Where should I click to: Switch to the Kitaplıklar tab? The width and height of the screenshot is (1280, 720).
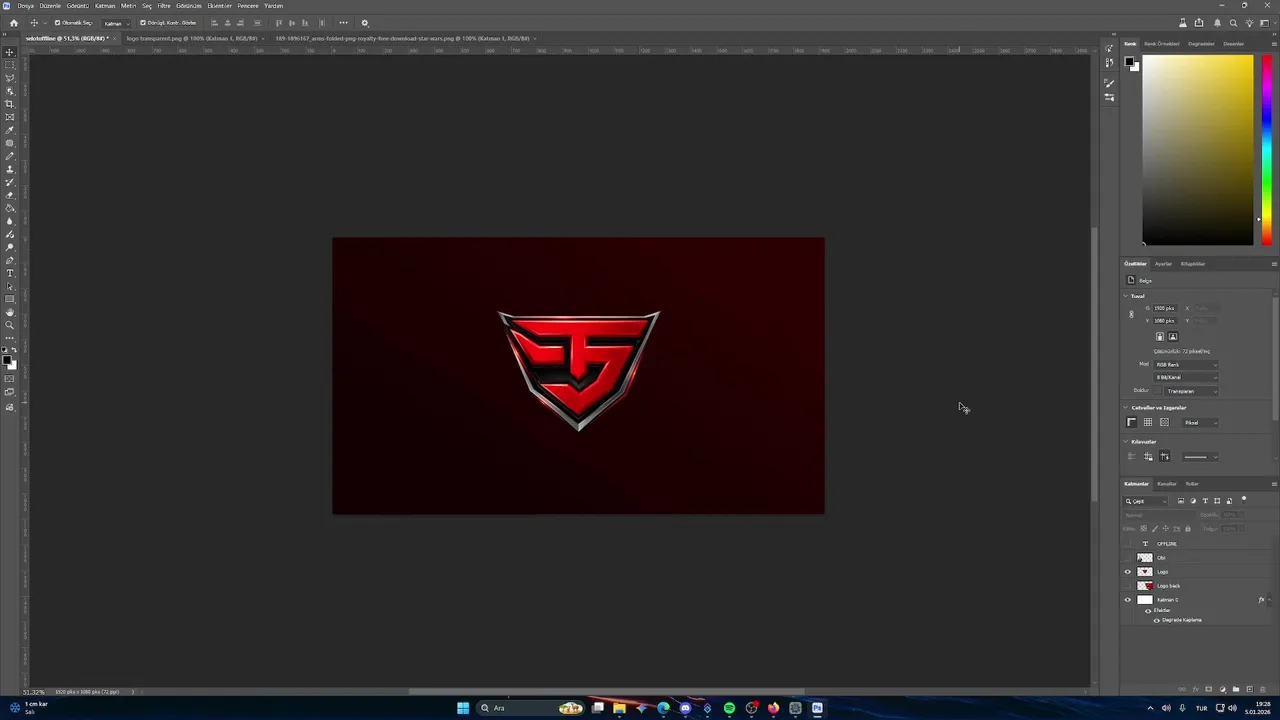(1193, 264)
